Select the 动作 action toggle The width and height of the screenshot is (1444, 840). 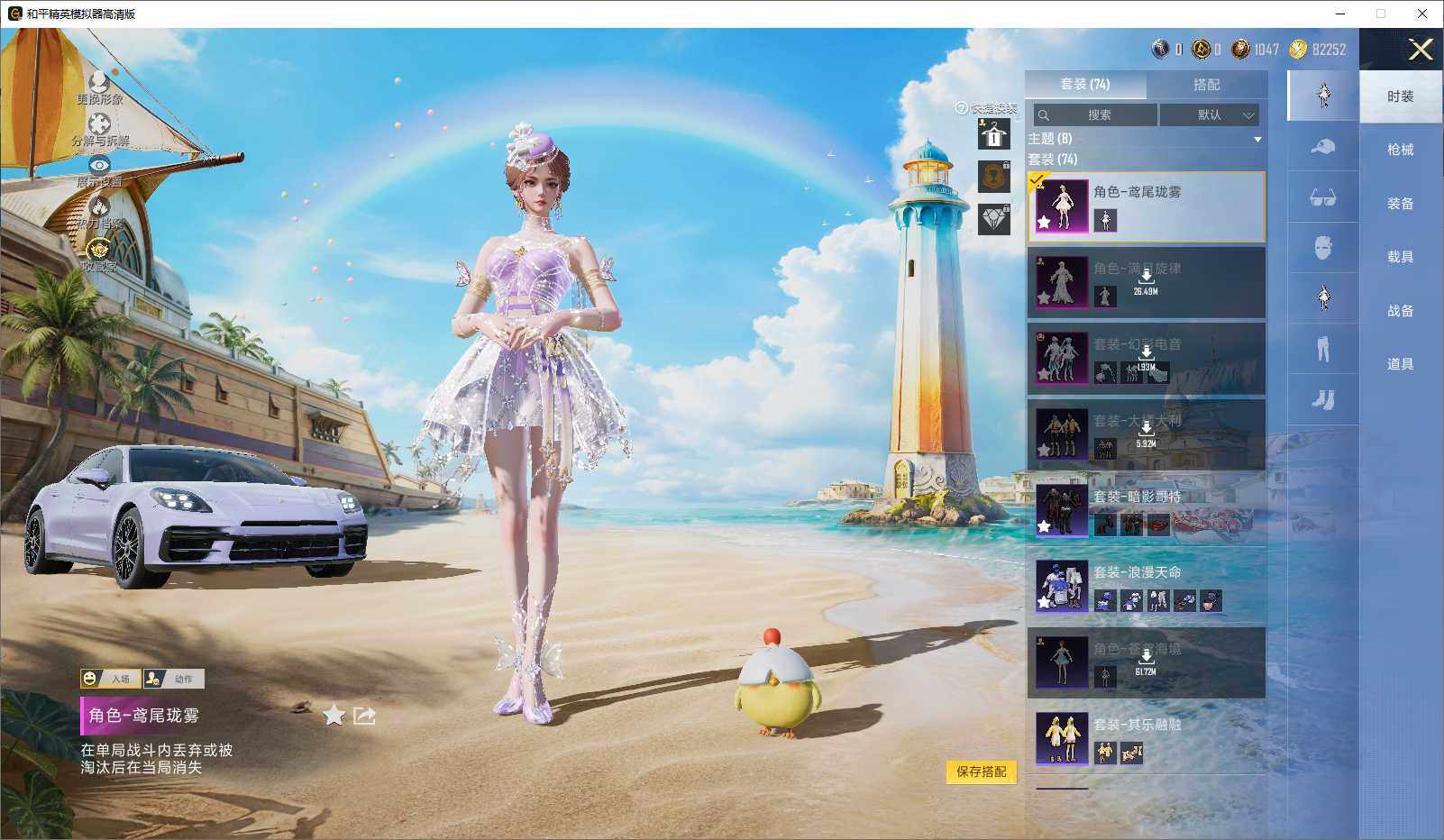pyautogui.click(x=174, y=679)
